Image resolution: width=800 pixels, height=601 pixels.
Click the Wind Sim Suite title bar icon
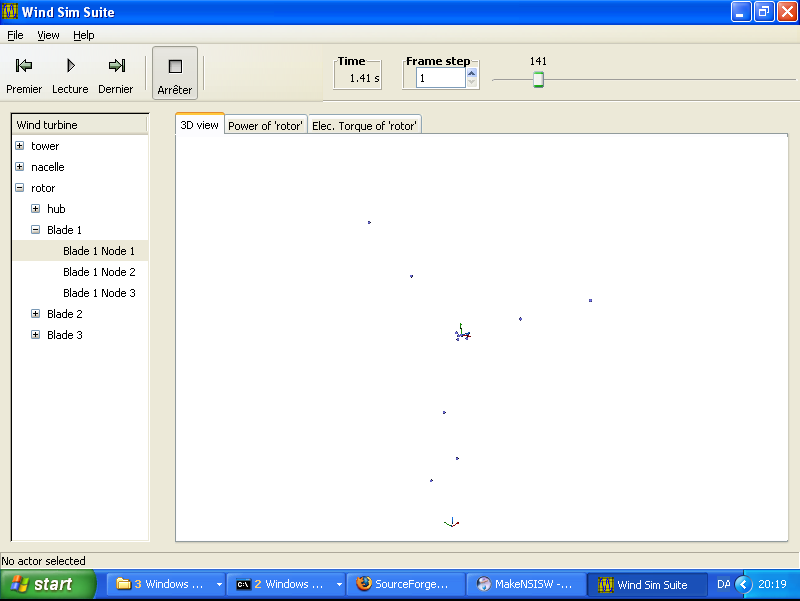click(11, 12)
